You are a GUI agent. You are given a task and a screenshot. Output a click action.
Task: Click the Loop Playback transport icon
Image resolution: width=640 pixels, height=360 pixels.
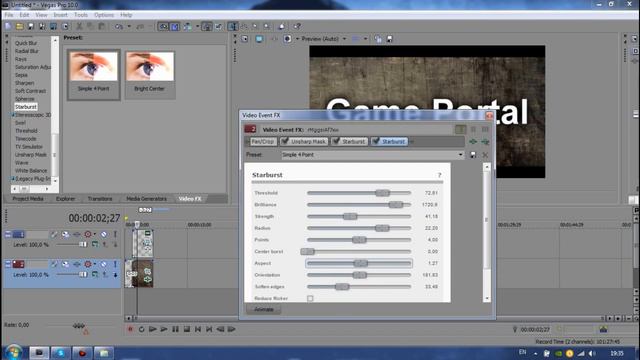pos(141,329)
